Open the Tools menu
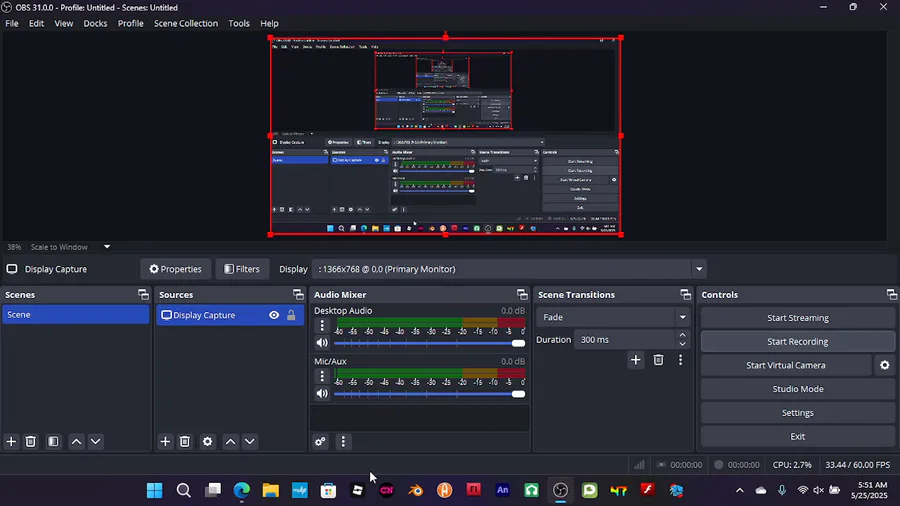Image resolution: width=900 pixels, height=506 pixels. pos(239,24)
